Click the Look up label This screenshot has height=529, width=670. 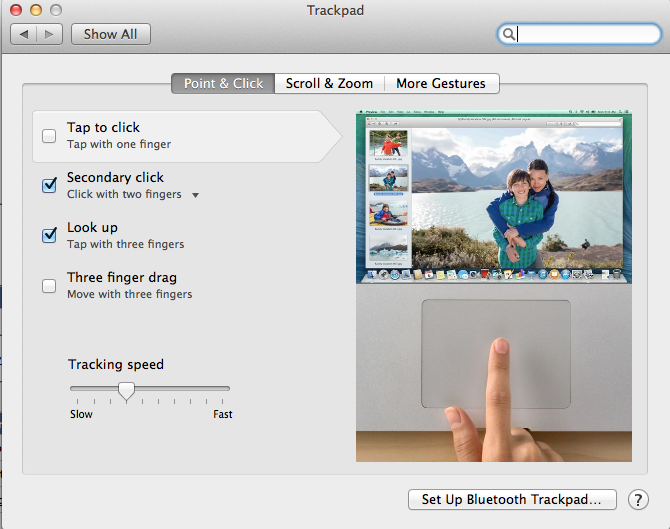[92, 227]
